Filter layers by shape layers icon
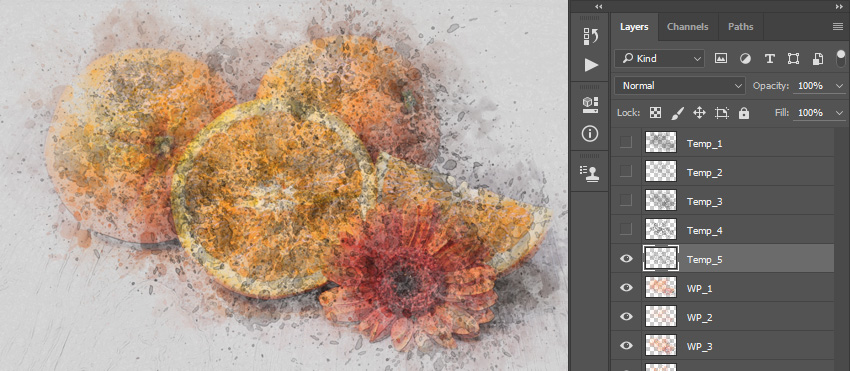This screenshot has width=850, height=371. pos(793,59)
